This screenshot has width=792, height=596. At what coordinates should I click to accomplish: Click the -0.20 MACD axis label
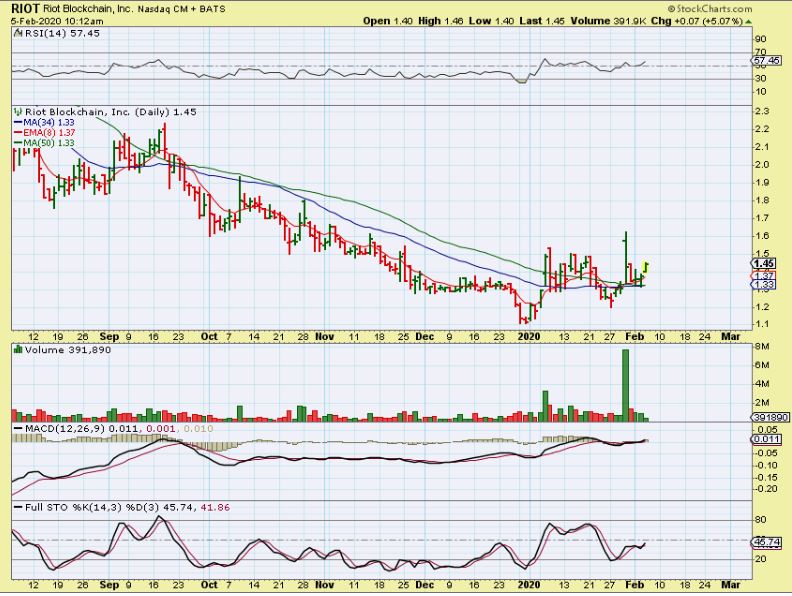(766, 488)
